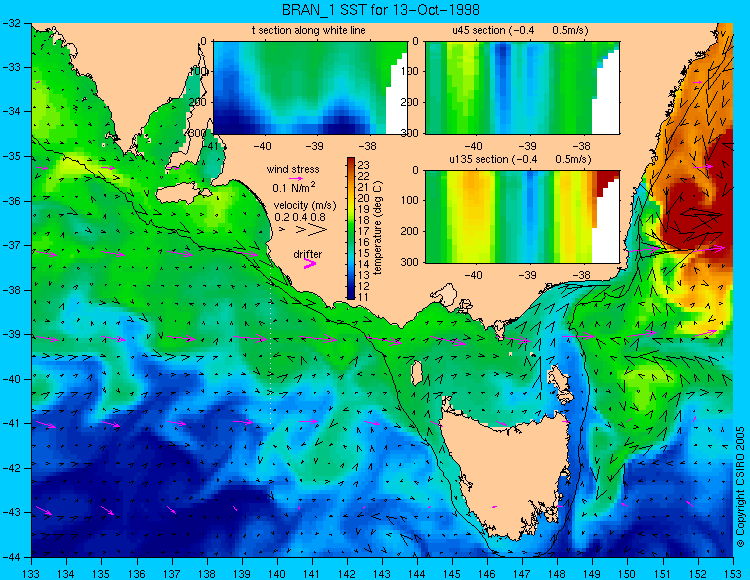Click longitude tick label 143

[x=382, y=573]
